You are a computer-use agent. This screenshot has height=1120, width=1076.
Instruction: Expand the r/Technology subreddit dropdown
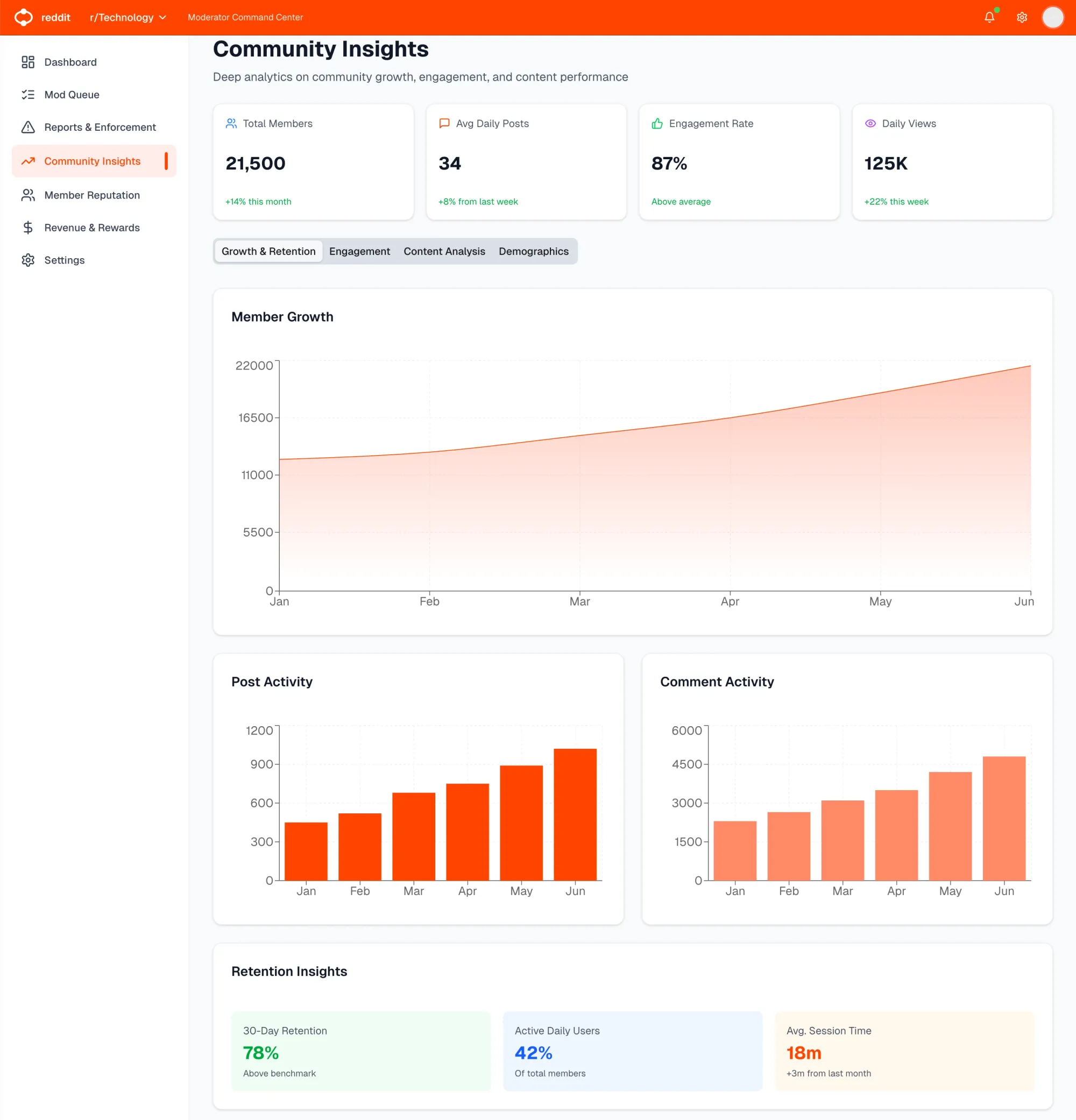[x=127, y=17]
